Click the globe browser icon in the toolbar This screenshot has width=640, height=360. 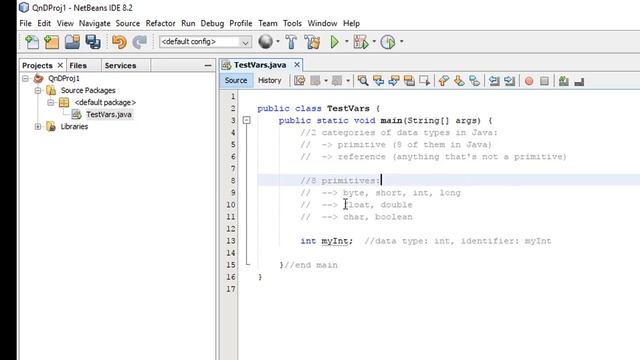point(266,42)
